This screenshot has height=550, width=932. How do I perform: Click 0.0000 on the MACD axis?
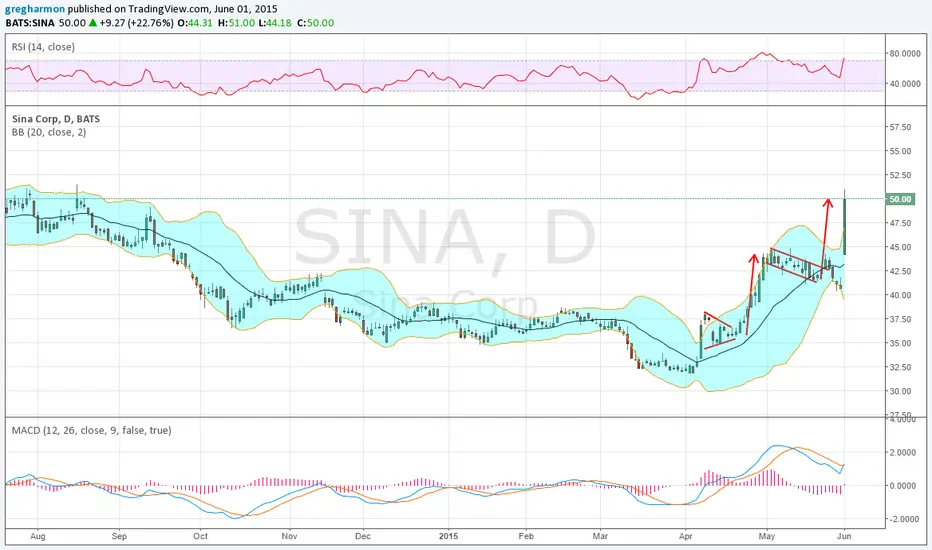(903, 486)
